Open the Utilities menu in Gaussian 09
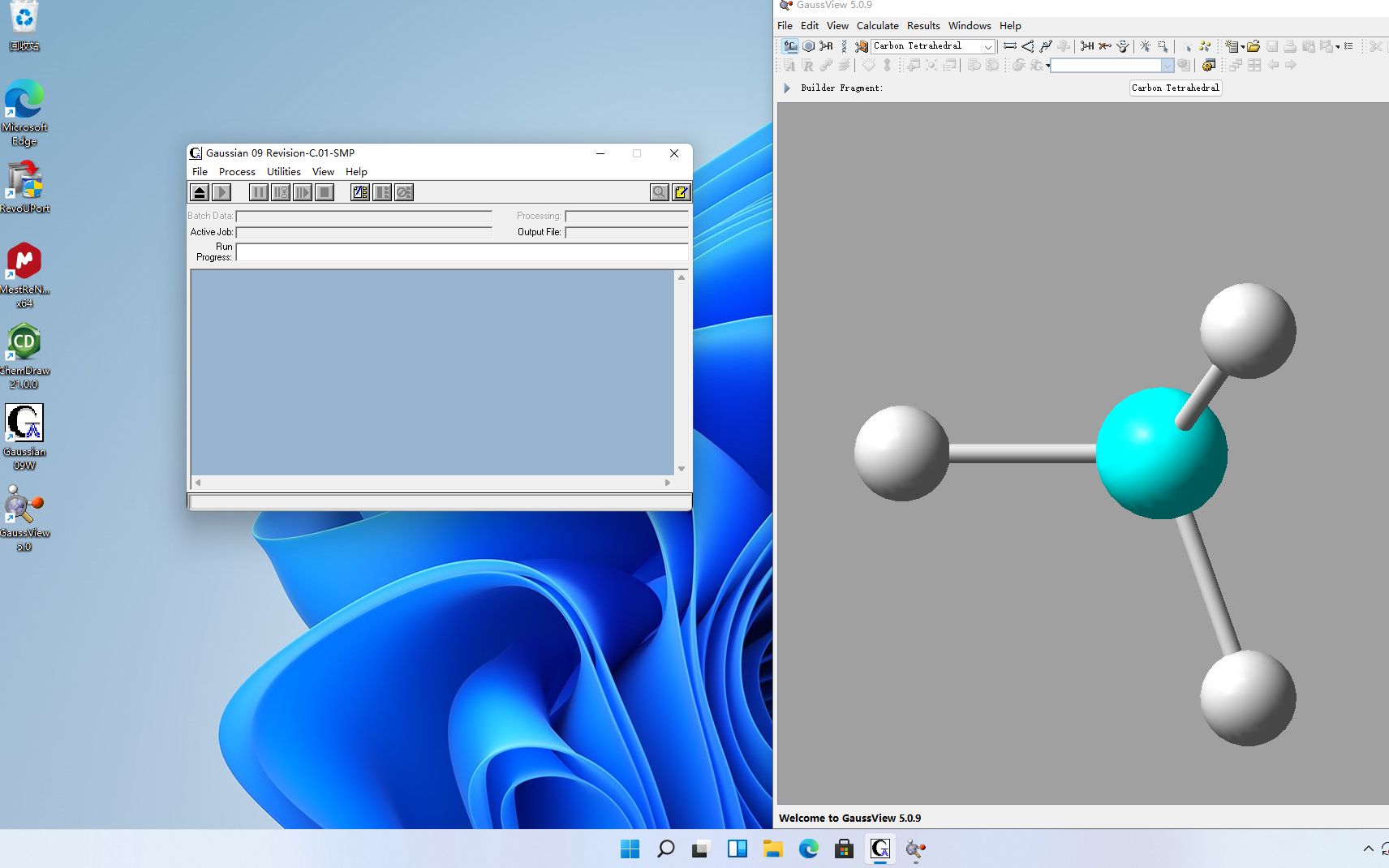 pyautogui.click(x=284, y=172)
